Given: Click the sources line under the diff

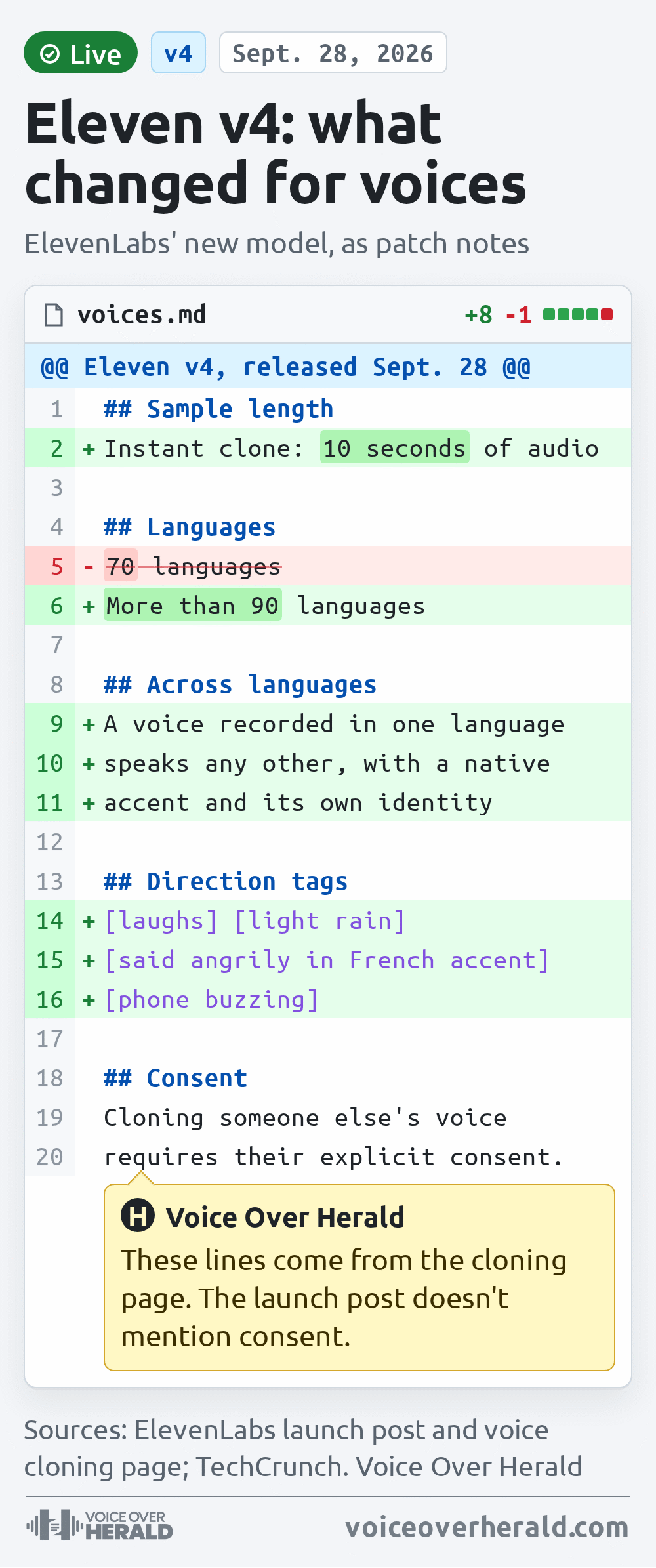Looking at the screenshot, I should pyautogui.click(x=303, y=1448).
